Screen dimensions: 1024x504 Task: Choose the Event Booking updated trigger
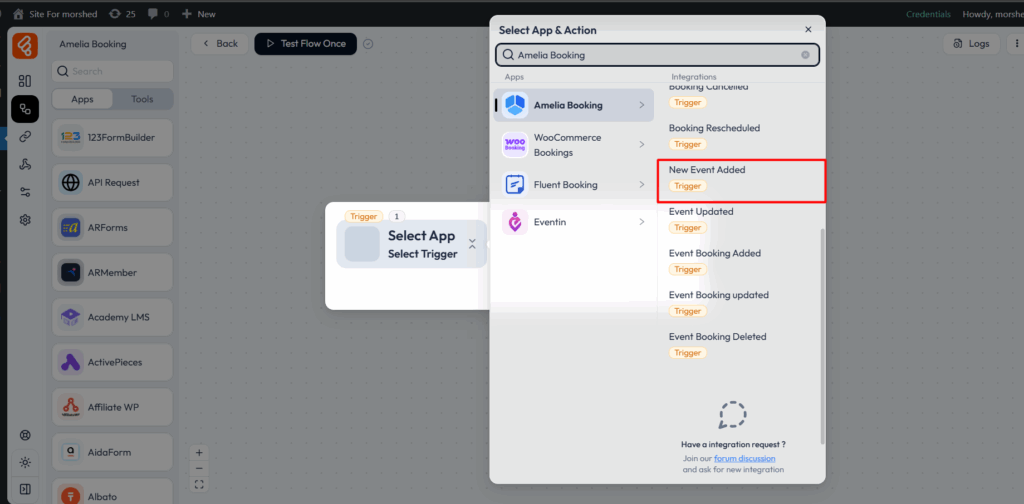tap(718, 295)
